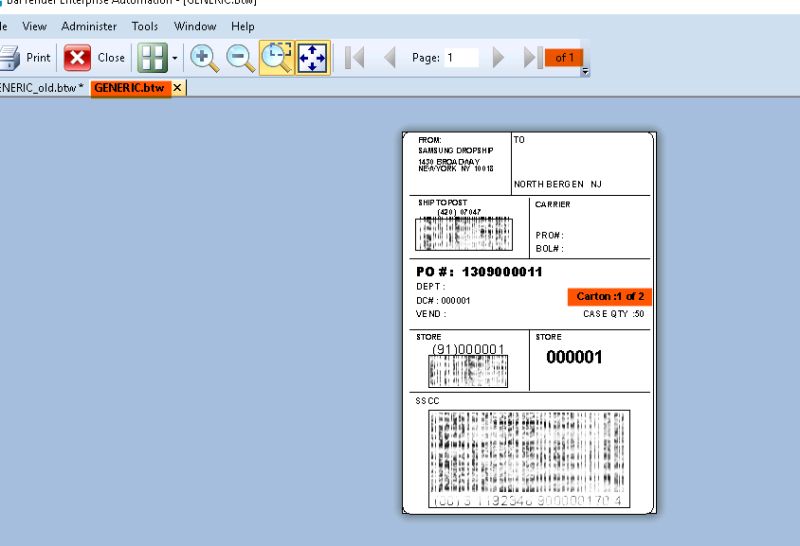The height and width of the screenshot is (546, 800).
Task: Go to the next page
Action: click(498, 58)
